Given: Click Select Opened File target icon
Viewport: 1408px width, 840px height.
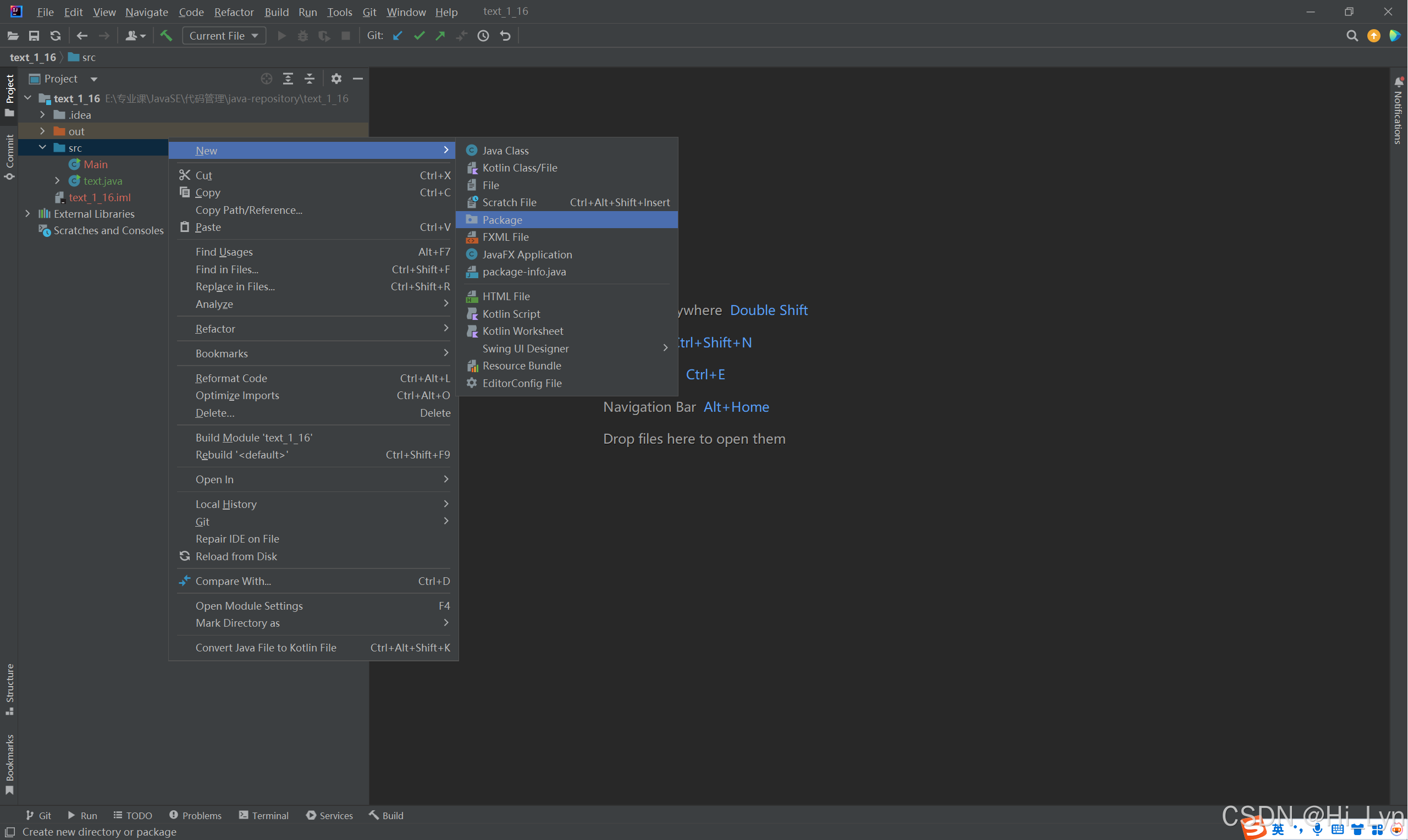Looking at the screenshot, I should point(267,79).
